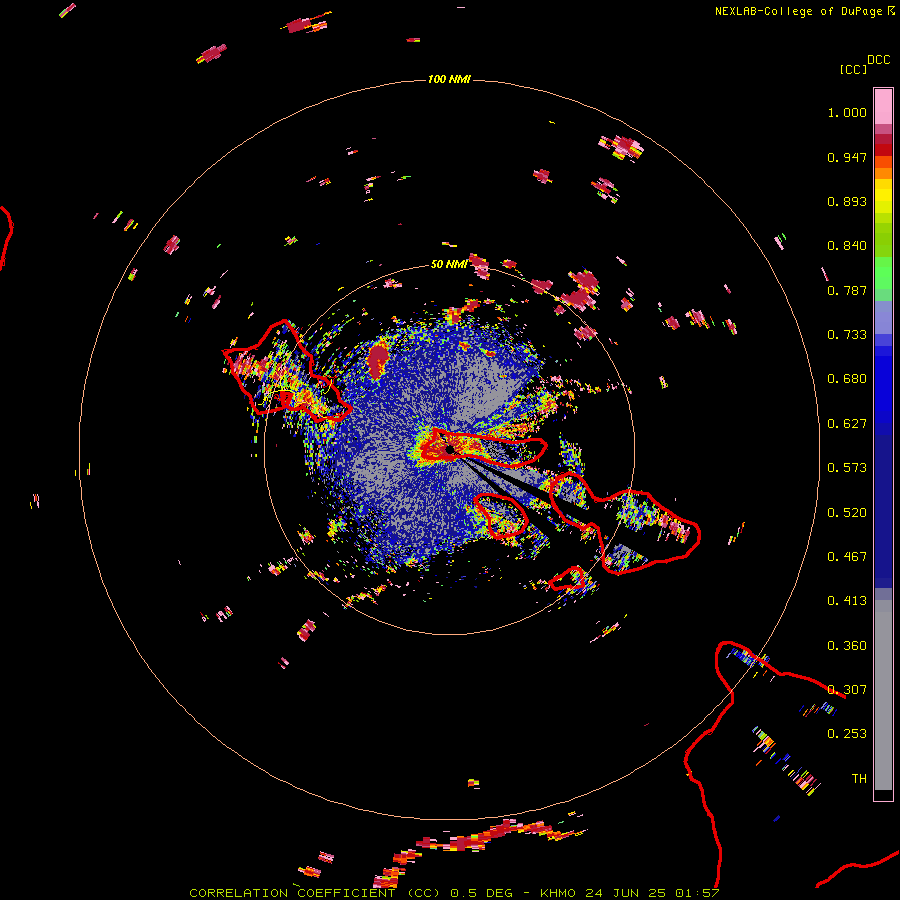Click the radar site center black dot
This screenshot has width=900, height=900.
coord(449,449)
